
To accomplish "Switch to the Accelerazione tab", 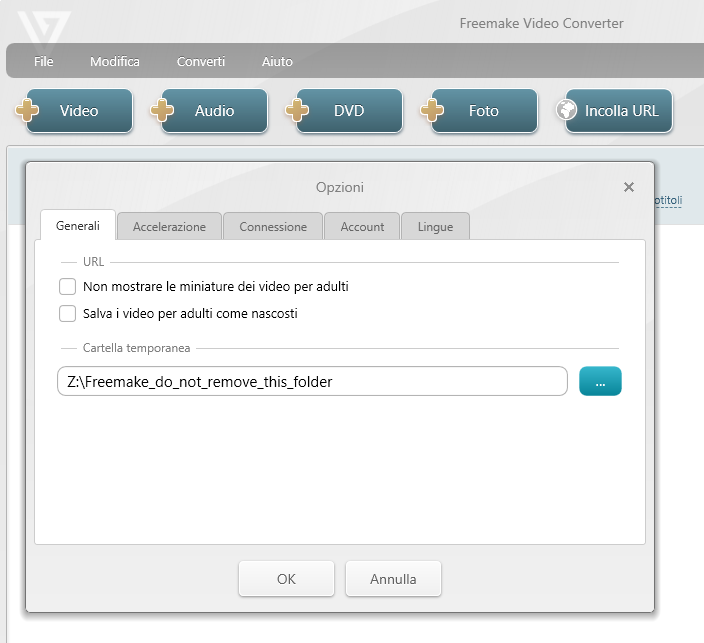I will pyautogui.click(x=169, y=226).
